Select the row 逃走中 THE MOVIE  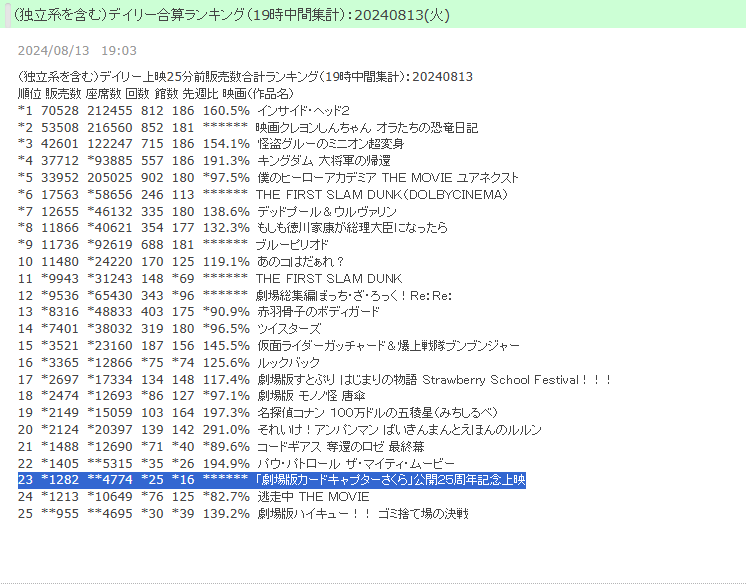pos(194,496)
